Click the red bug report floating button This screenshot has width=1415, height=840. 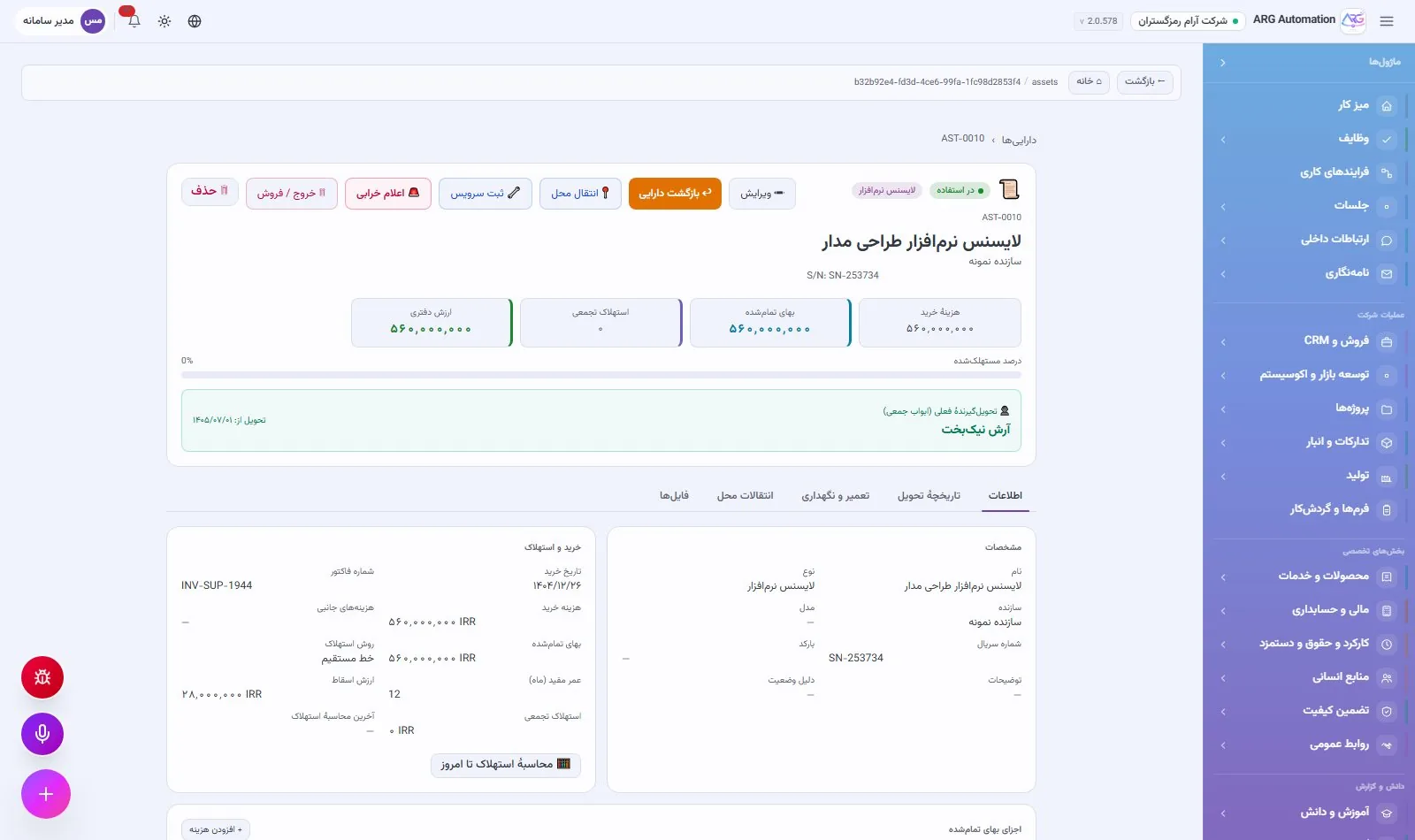pyautogui.click(x=42, y=677)
